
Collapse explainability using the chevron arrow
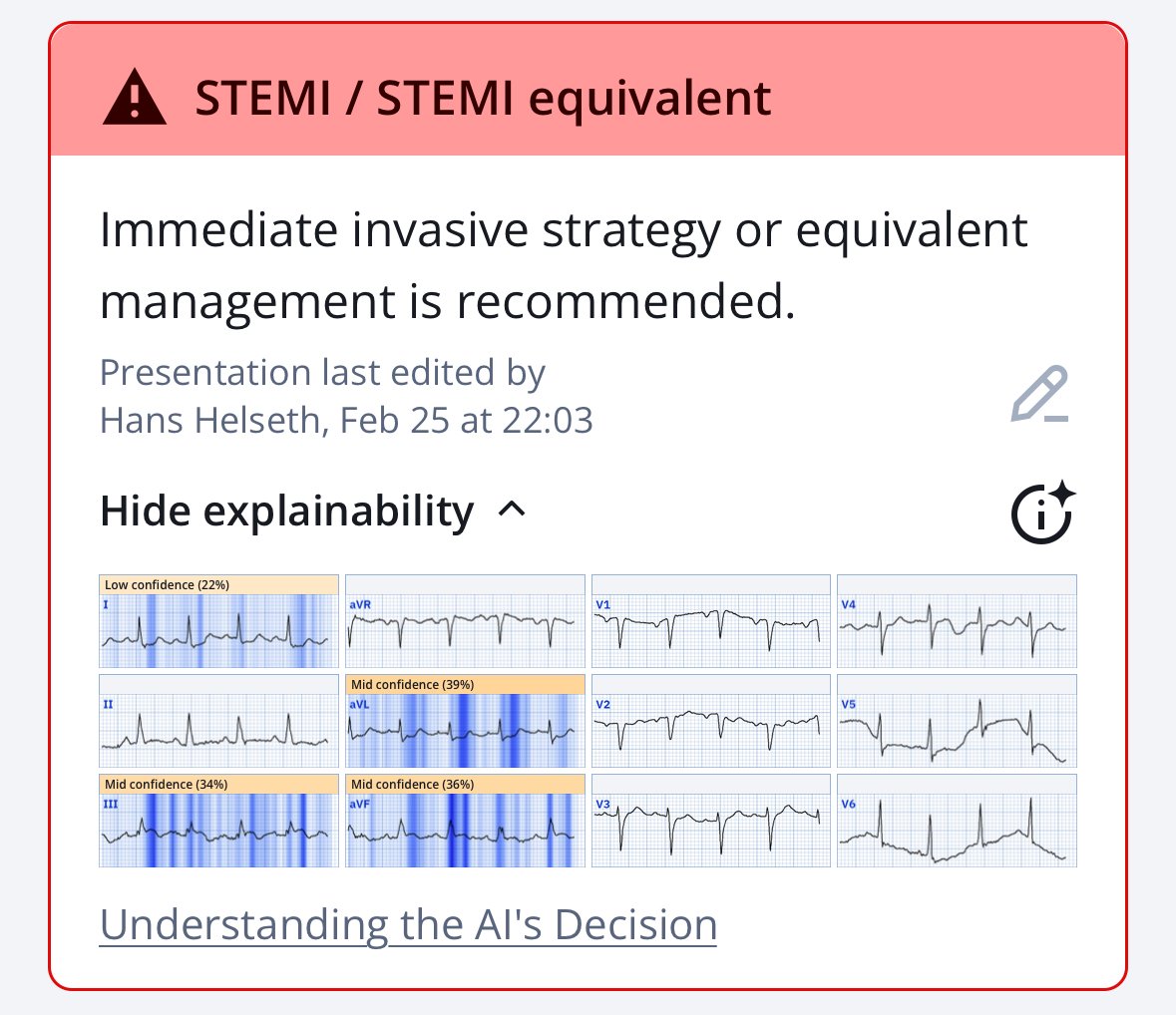pyautogui.click(x=513, y=509)
